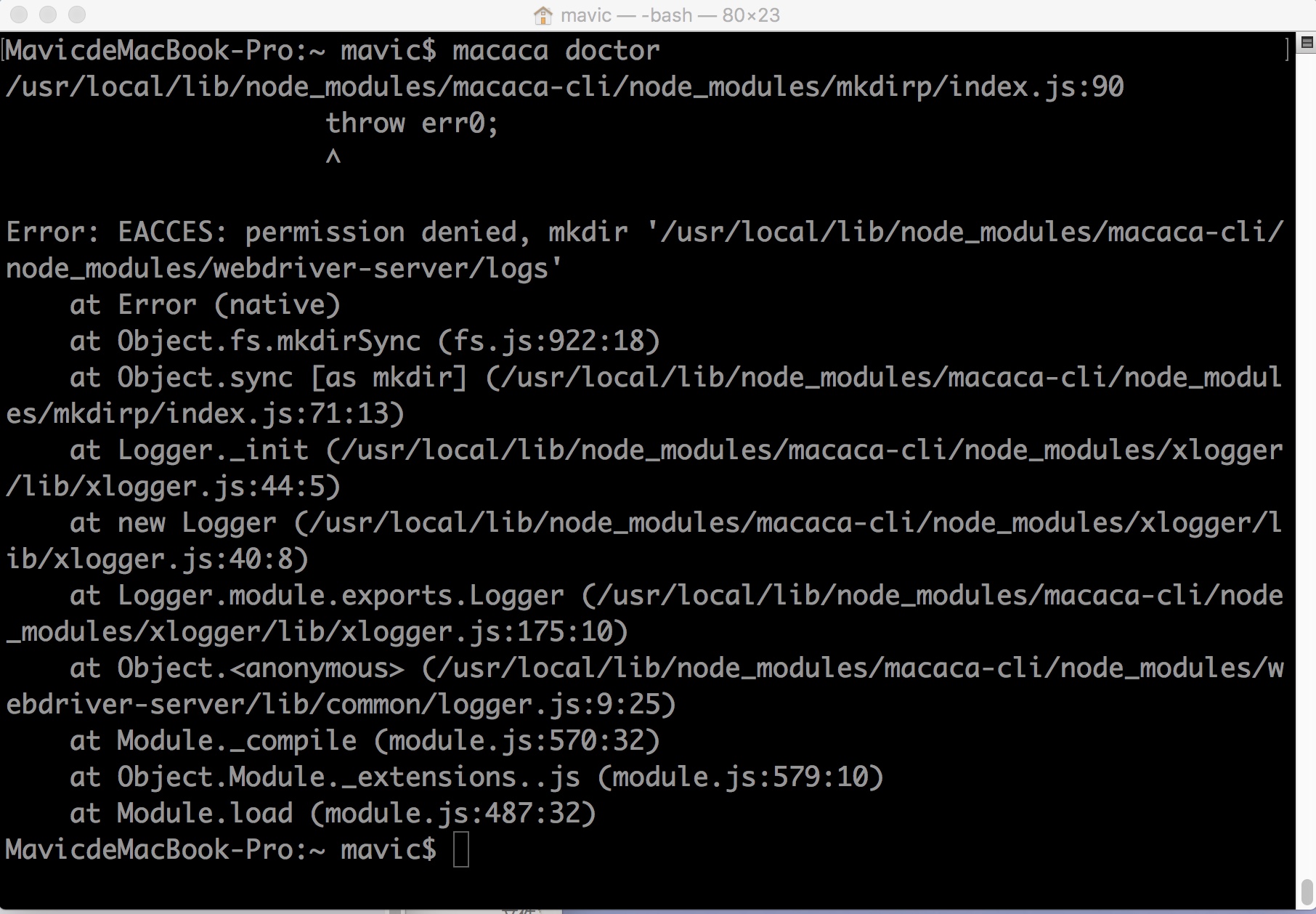
Task: Click the home folder icon in title bar
Action: tap(543, 15)
